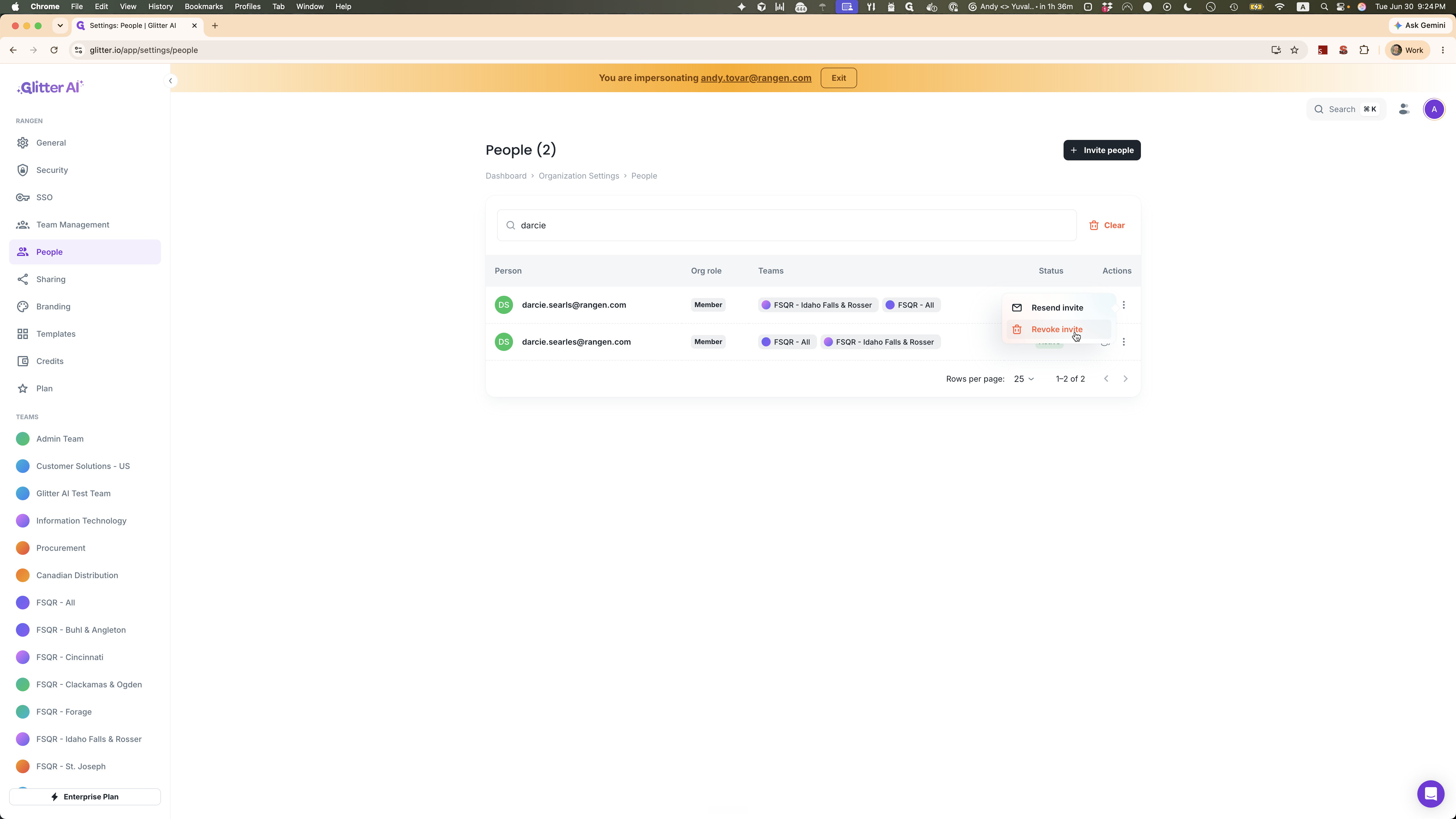Click darcie.searles@rangen.com email
Image resolution: width=1456 pixels, height=819 pixels.
point(576,342)
